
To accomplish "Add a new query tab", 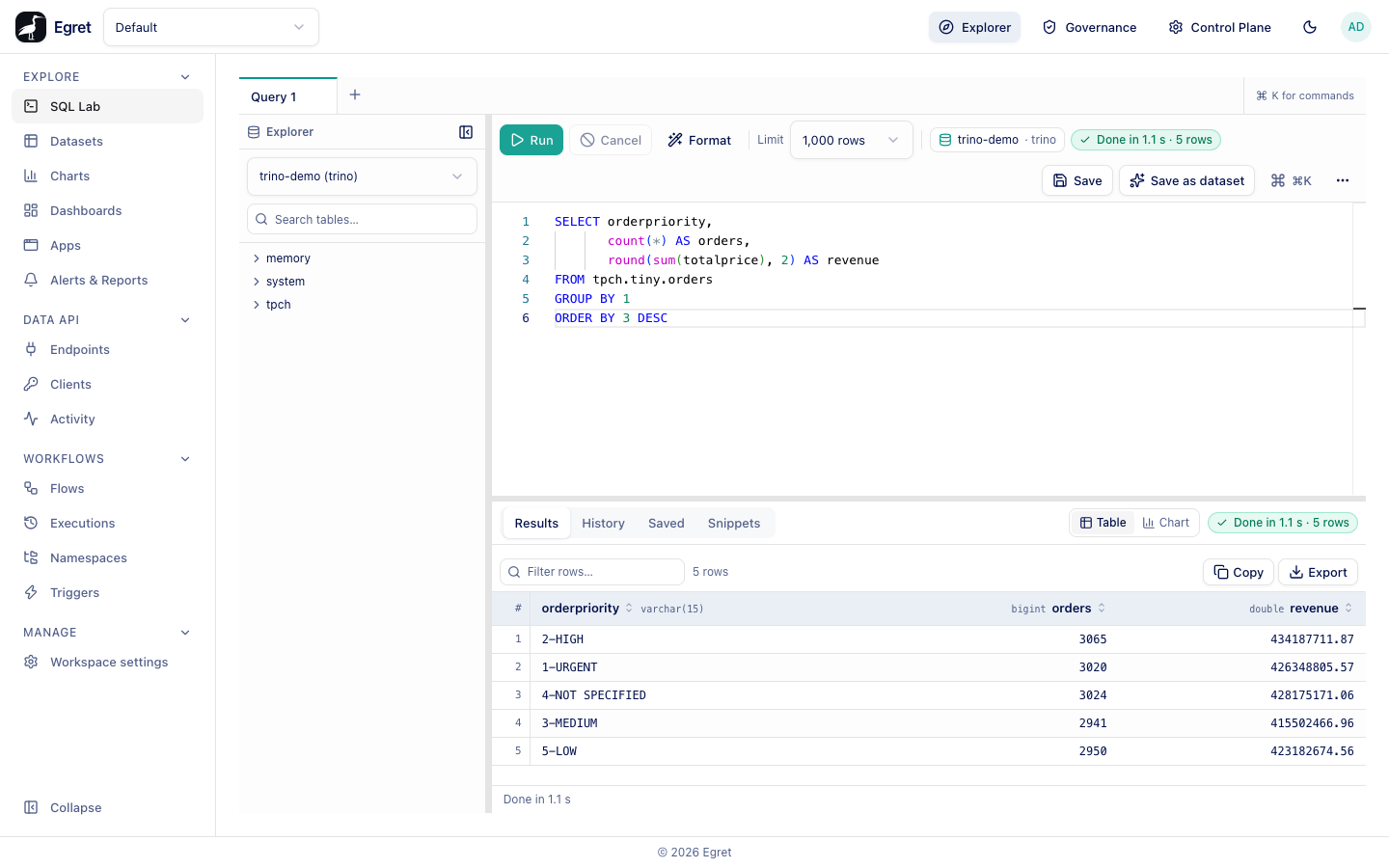I will click(x=355, y=95).
